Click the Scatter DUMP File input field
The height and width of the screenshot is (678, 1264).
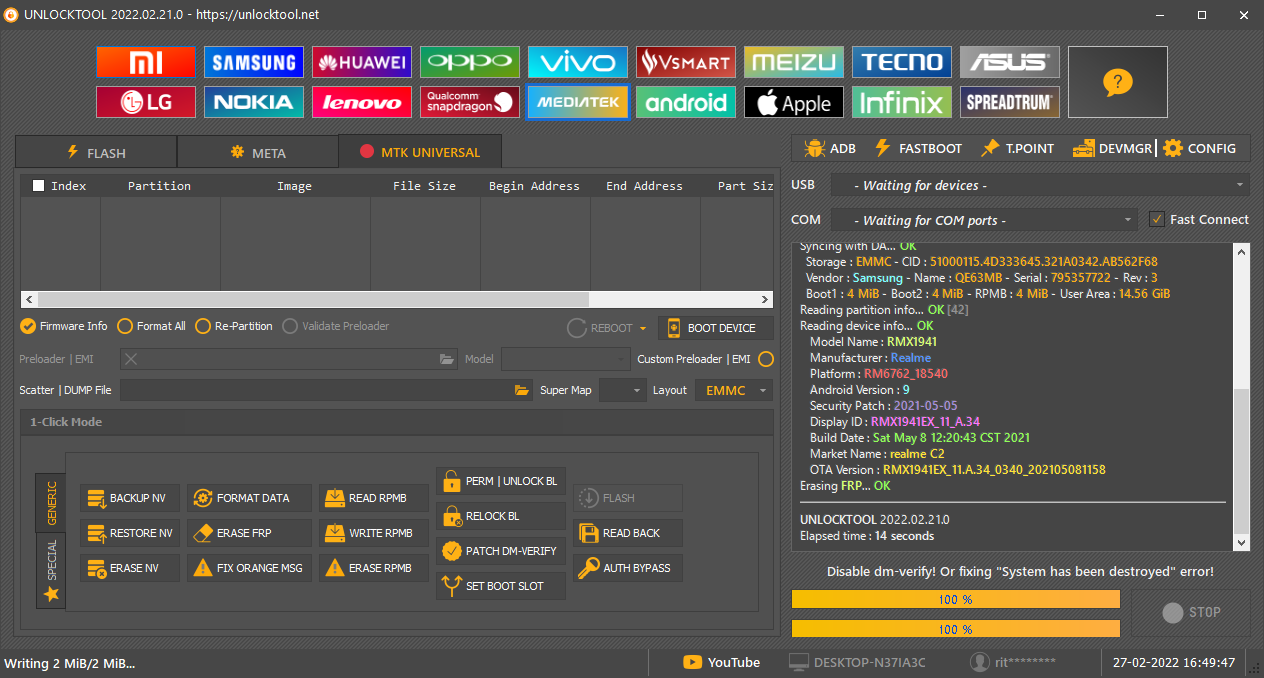[x=327, y=390]
